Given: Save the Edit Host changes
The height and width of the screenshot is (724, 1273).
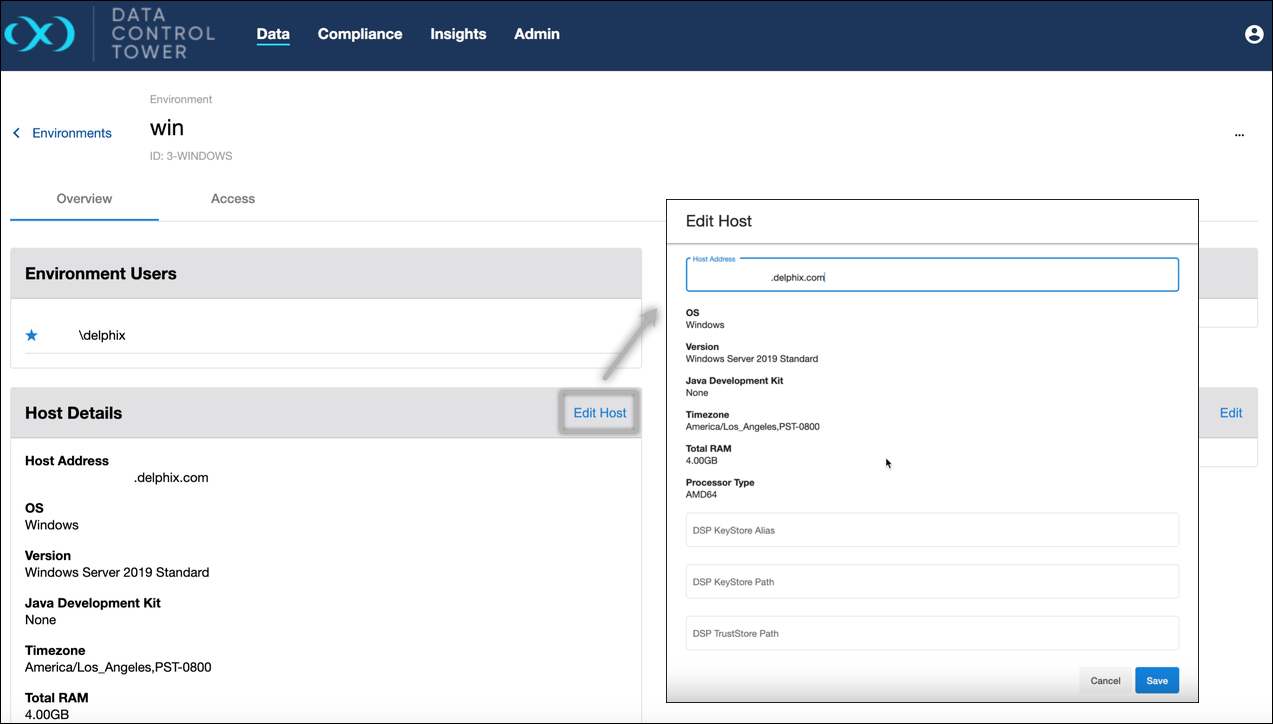Looking at the screenshot, I should tap(1156, 680).
